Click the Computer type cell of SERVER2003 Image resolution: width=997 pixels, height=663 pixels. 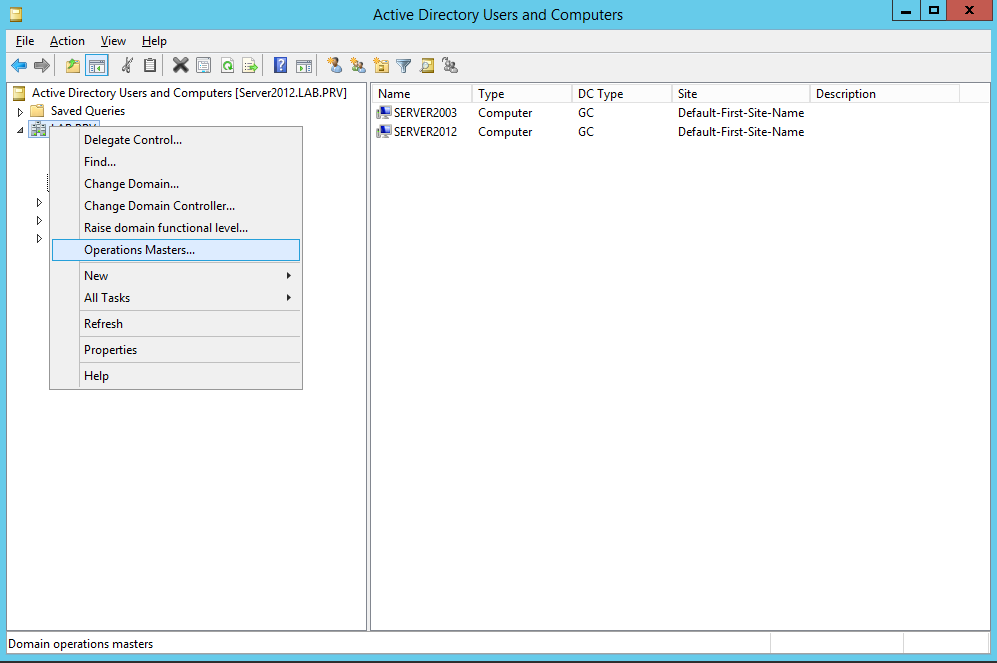click(505, 113)
